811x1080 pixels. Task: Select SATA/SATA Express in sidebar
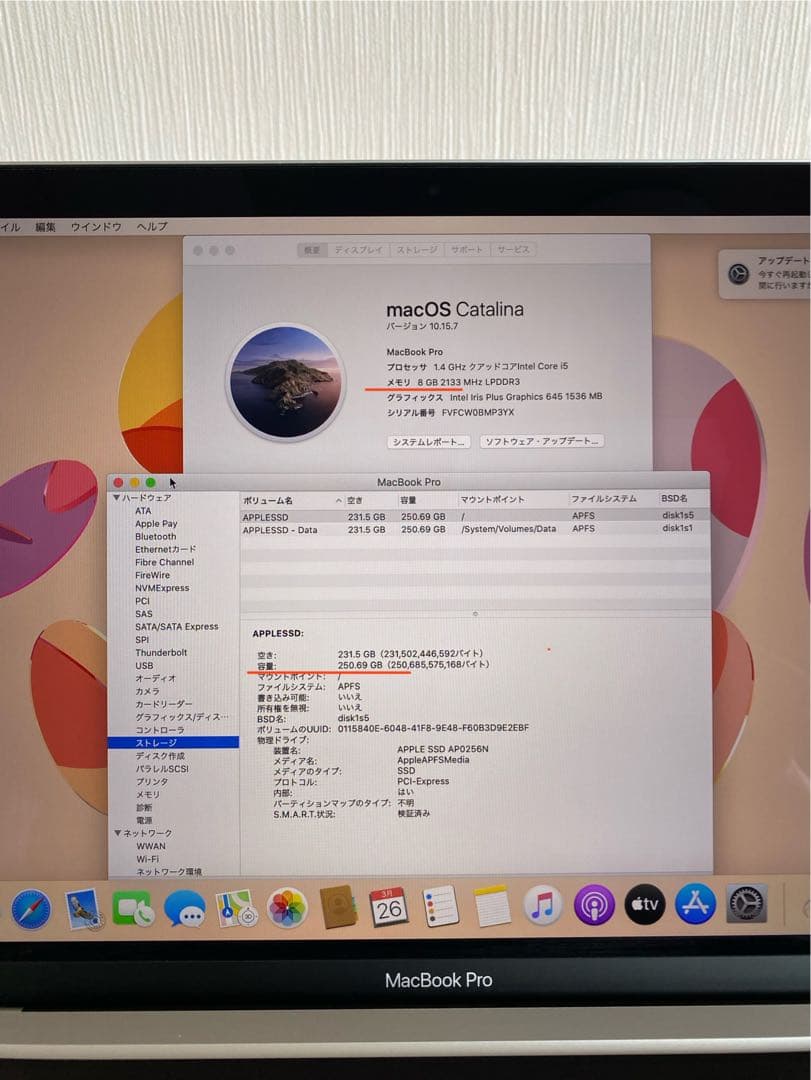pos(176,627)
